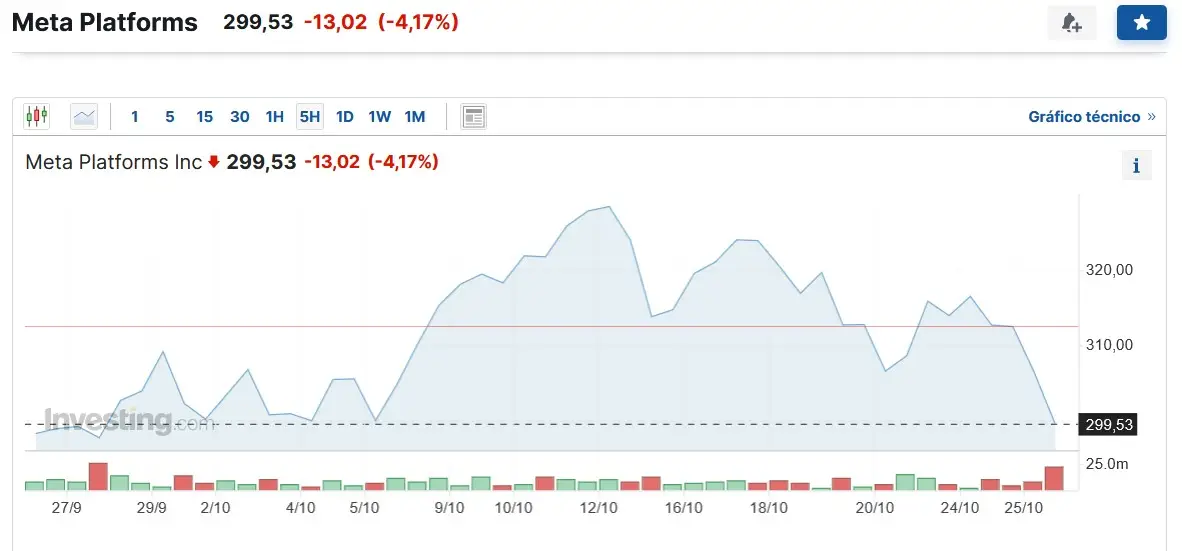Click the red down arrow beside Meta Platforms Inc
1182x551 pixels.
pyautogui.click(x=214, y=161)
